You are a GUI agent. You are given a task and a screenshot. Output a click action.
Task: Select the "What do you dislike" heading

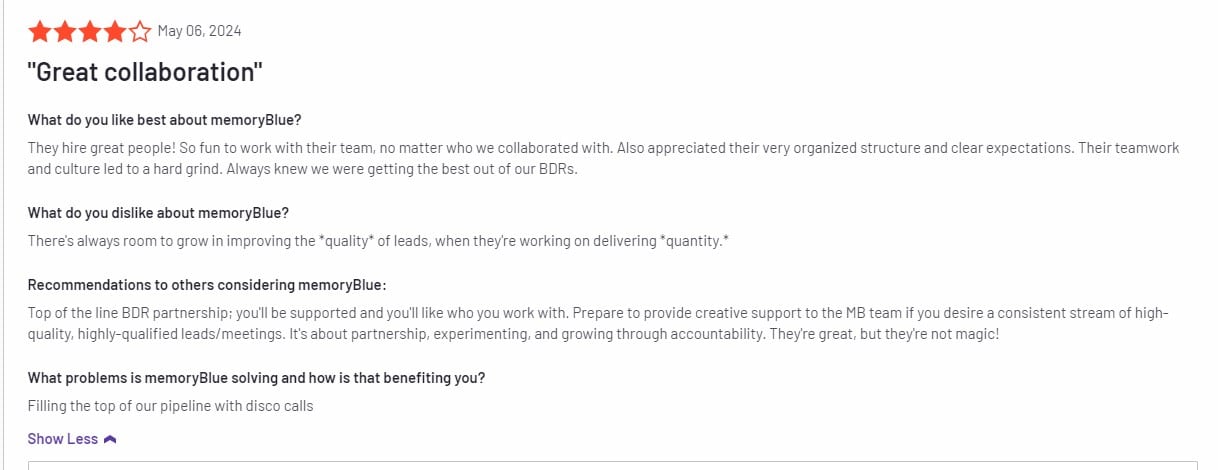click(x=159, y=213)
